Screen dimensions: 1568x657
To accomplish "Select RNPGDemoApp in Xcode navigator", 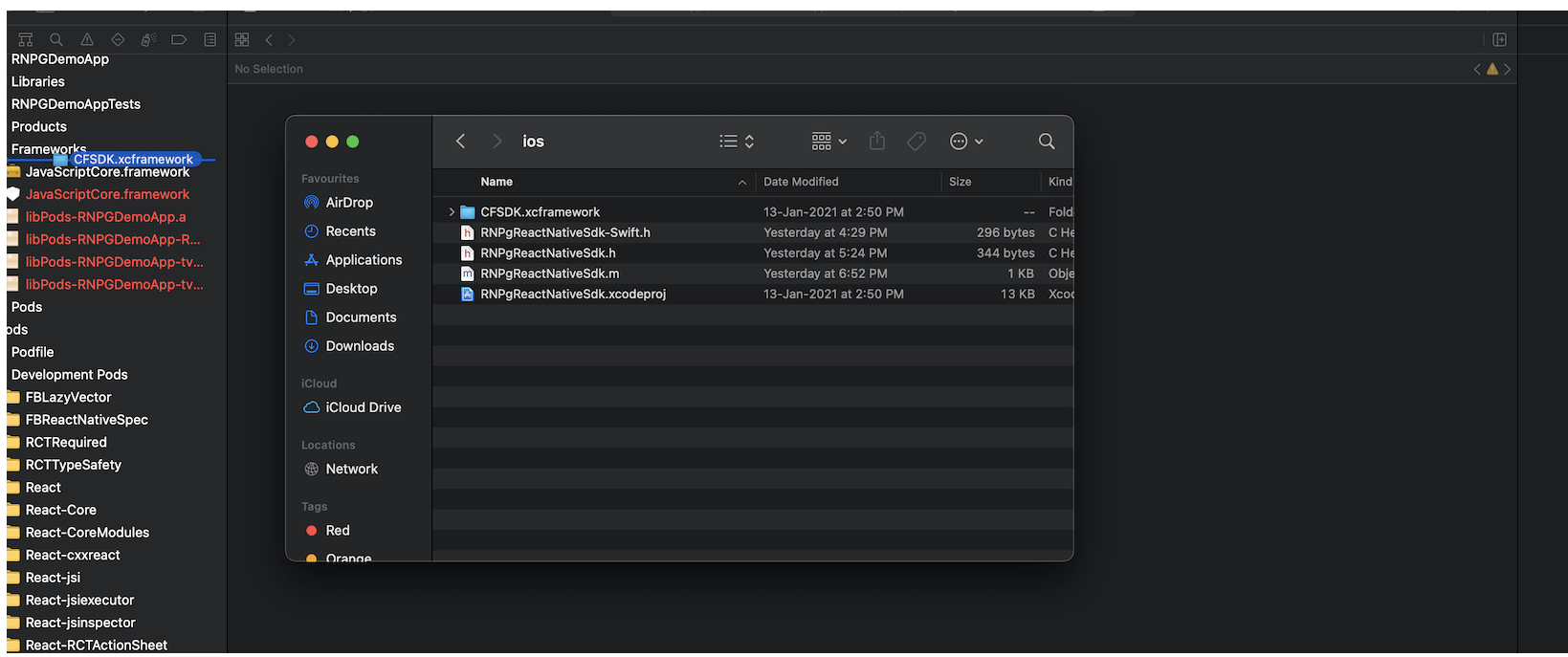I will click(x=59, y=59).
